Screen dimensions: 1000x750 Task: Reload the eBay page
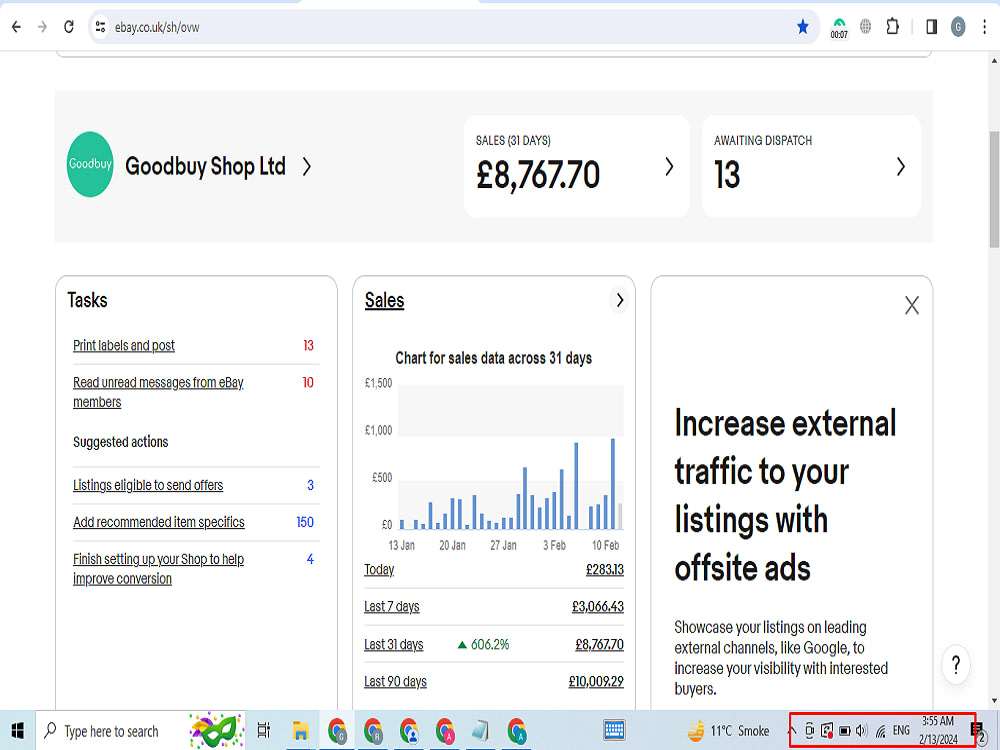69,27
